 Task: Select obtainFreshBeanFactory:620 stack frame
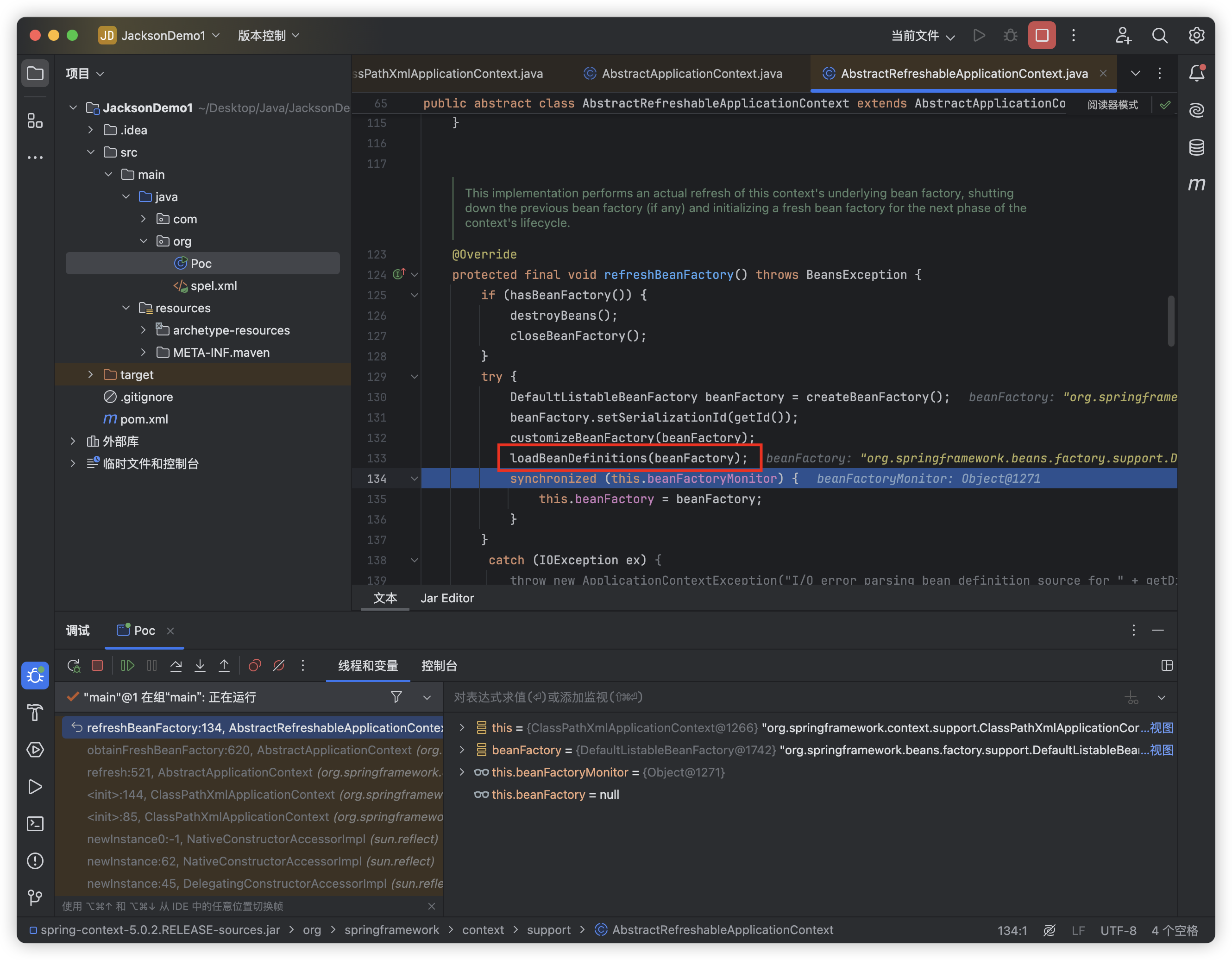[x=253, y=750]
